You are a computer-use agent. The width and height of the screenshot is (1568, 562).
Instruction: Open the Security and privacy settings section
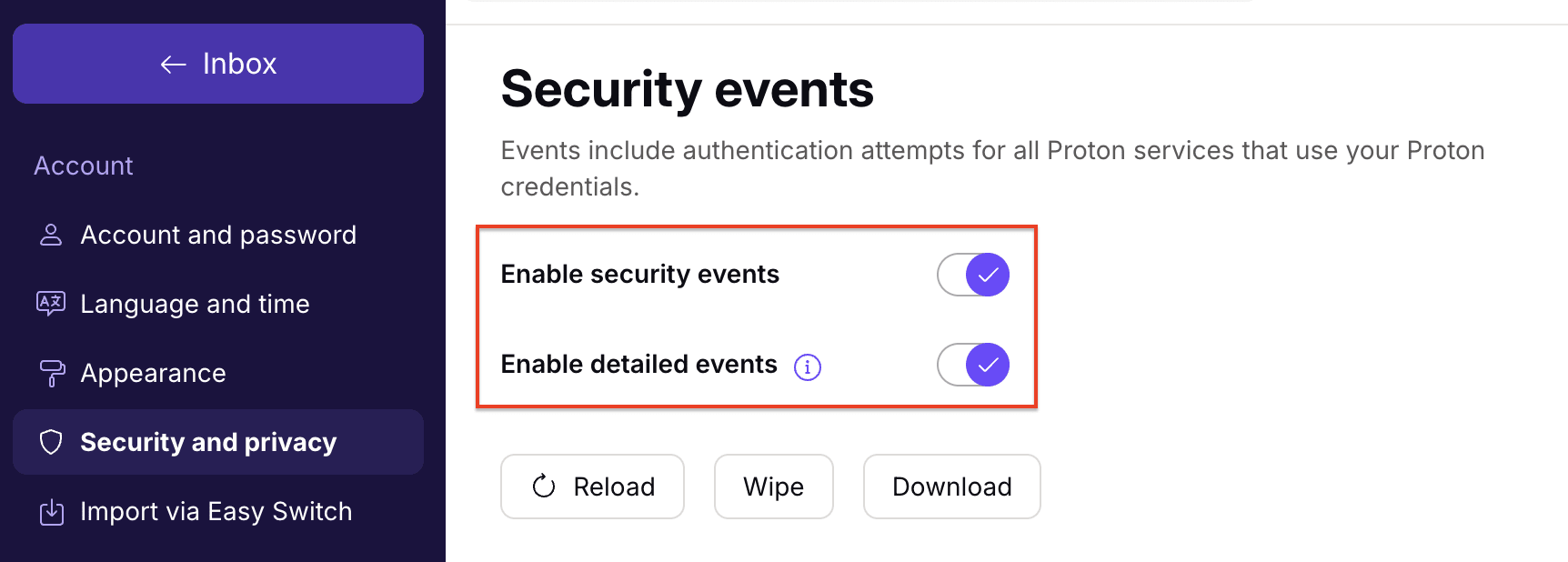pos(207,442)
